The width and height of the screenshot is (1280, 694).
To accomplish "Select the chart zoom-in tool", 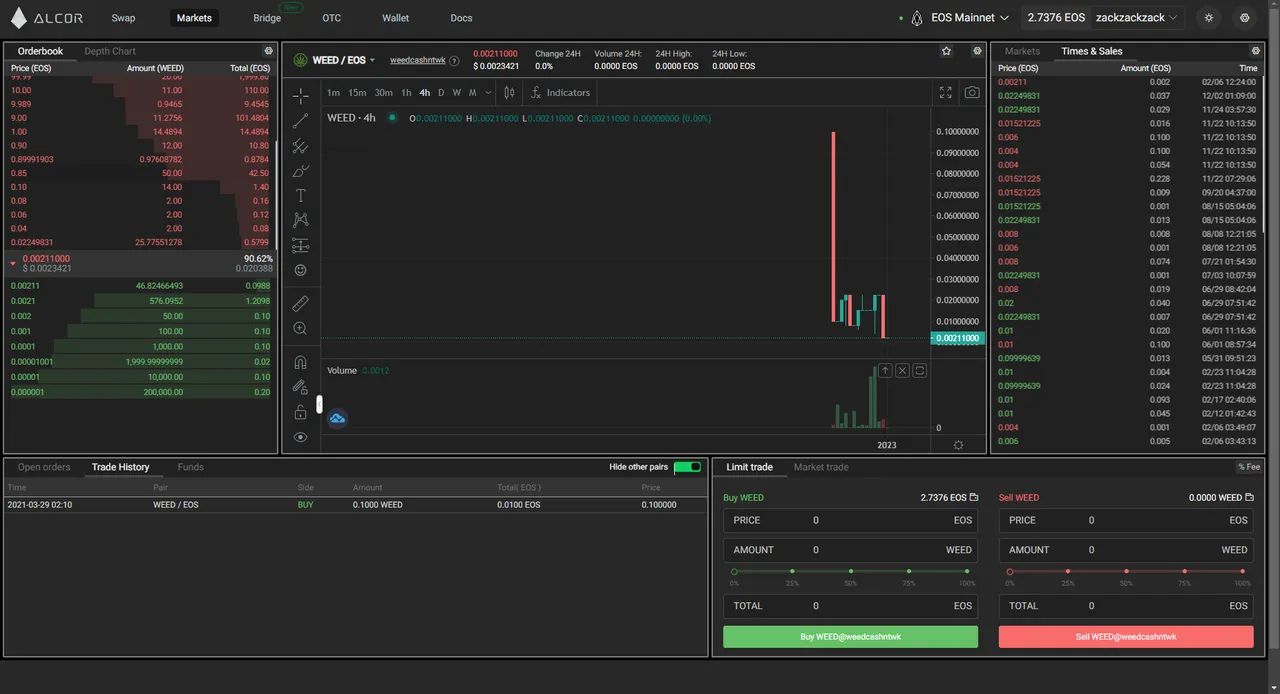I will coord(300,328).
